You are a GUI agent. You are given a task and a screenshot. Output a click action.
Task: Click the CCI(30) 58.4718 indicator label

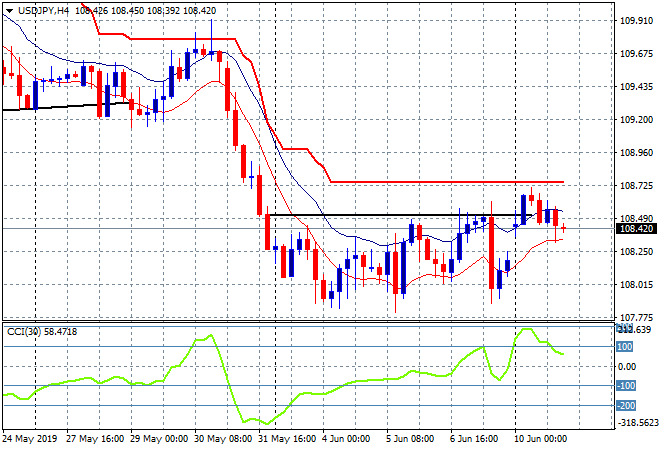[42, 332]
